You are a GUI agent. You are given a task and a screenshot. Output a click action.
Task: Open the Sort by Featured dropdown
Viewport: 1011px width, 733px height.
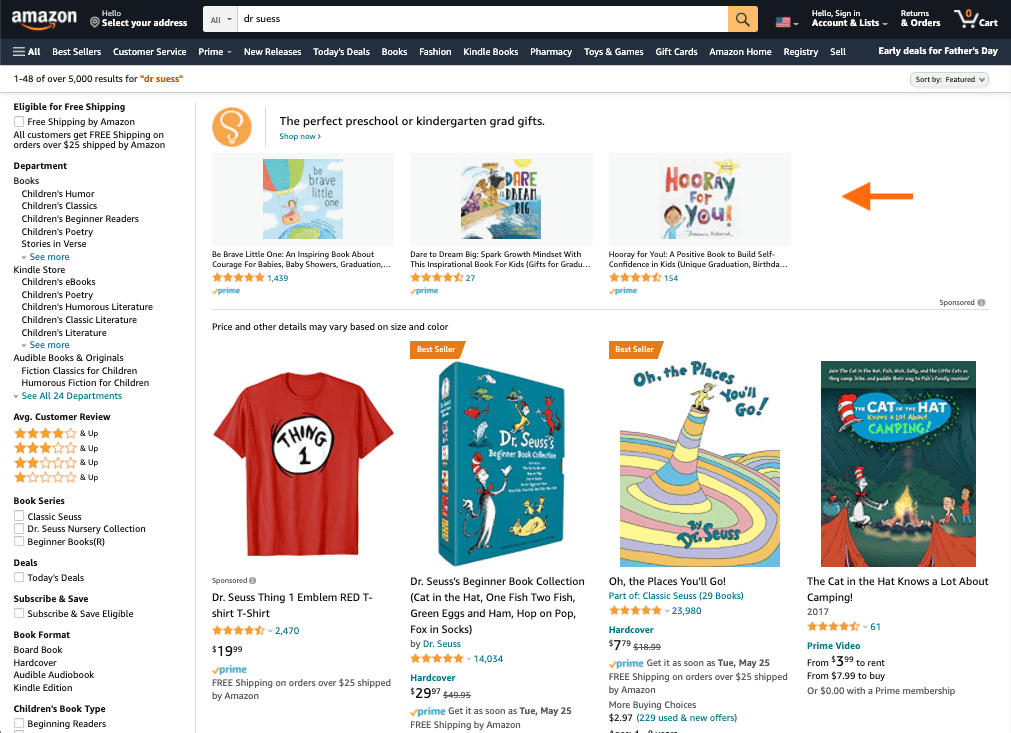pos(950,79)
